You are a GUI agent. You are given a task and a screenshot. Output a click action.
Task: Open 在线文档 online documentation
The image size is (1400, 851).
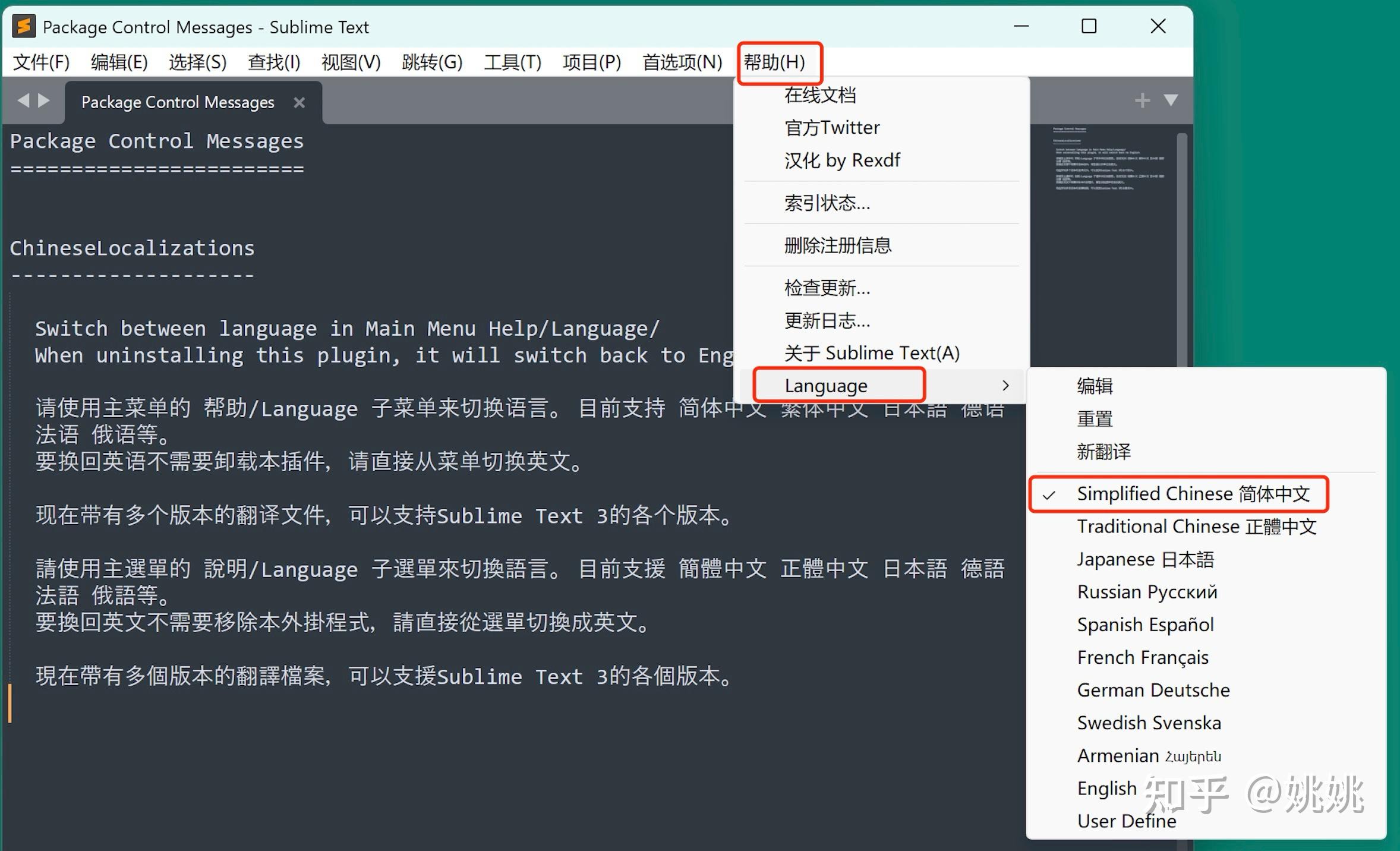point(819,94)
